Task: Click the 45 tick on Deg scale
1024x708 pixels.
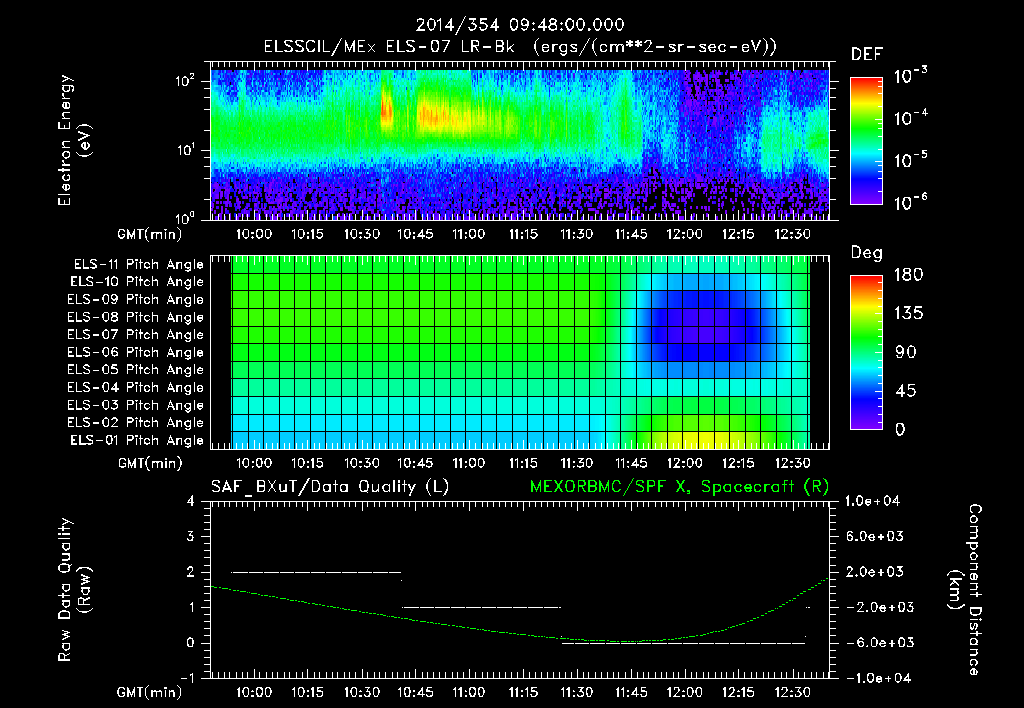Action: [906, 391]
